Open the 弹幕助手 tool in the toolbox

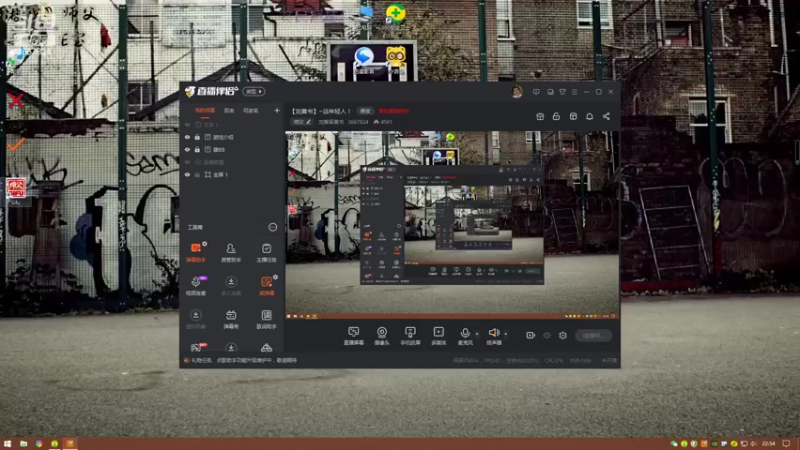[196, 252]
